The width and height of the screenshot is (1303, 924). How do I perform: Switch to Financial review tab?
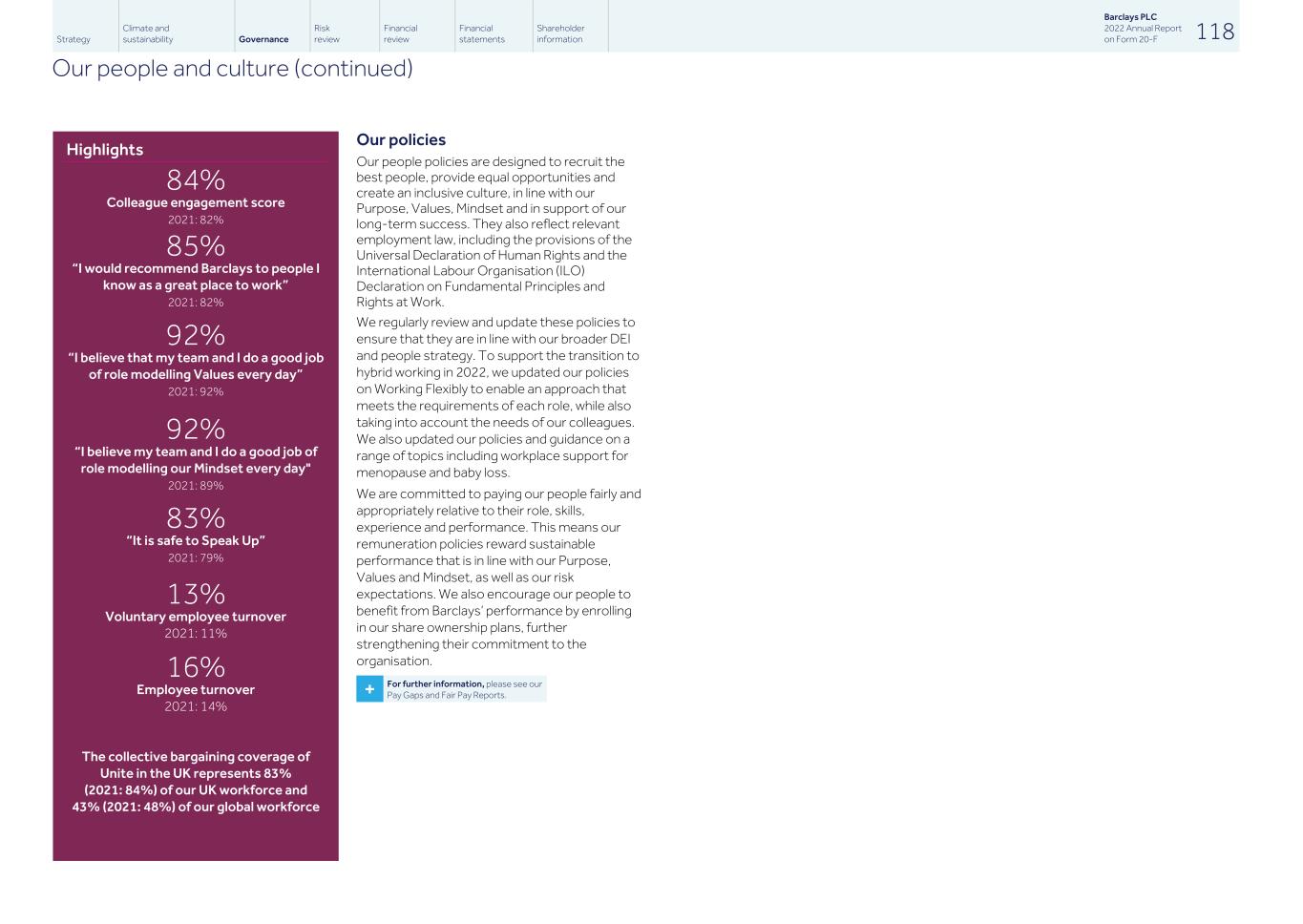click(x=400, y=34)
